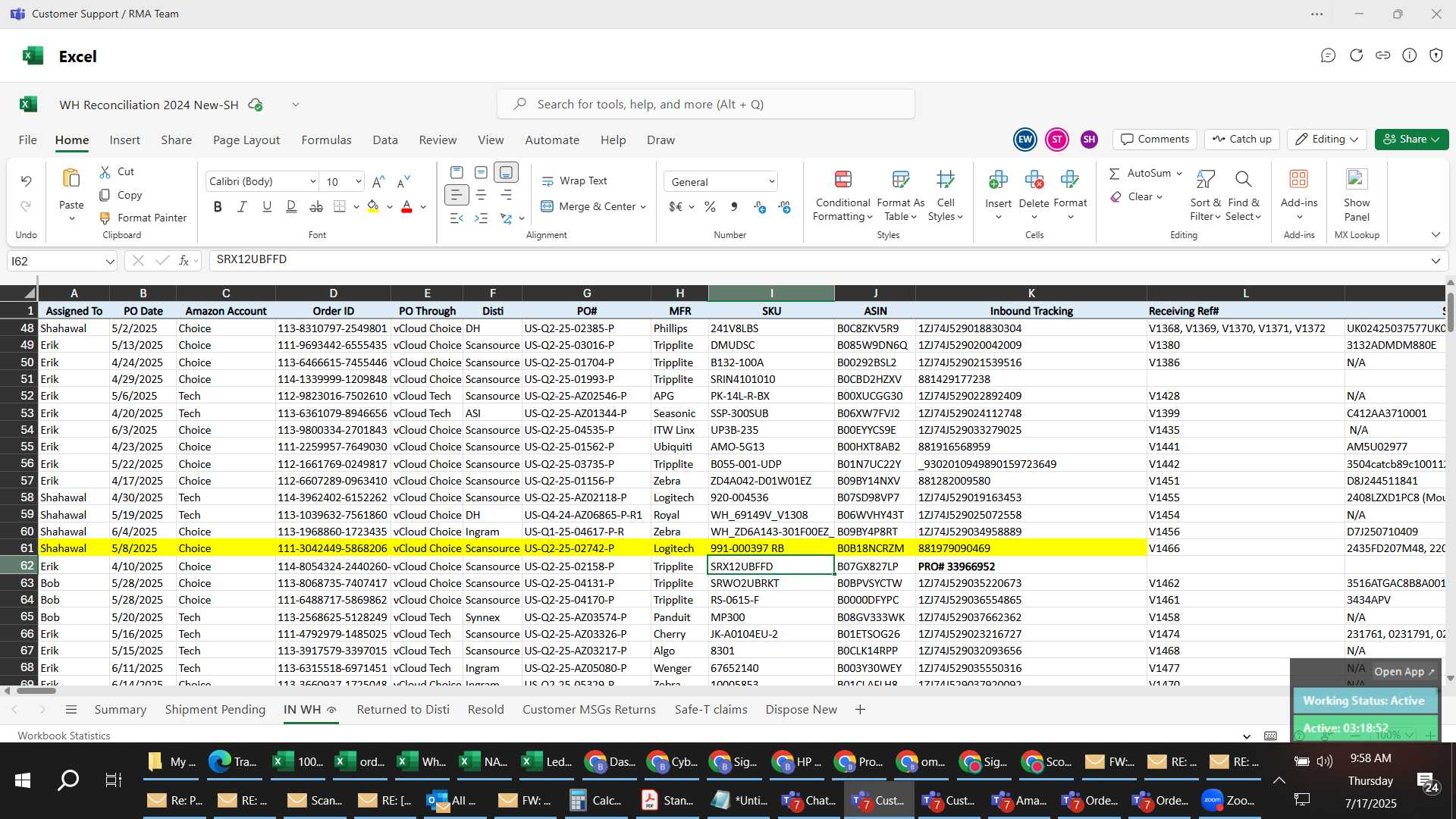
Task: Expand the AutoSum dropdown arrow
Action: (1179, 174)
